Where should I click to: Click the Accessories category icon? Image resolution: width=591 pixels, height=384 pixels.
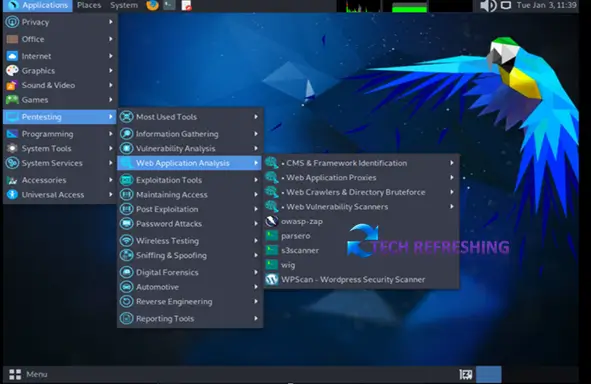[x=12, y=180]
